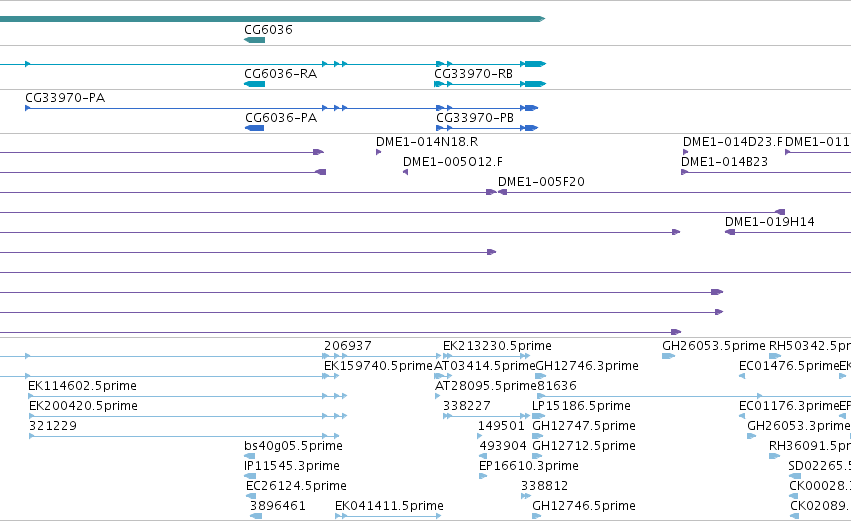Click the GH26053.5prime label

(x=714, y=346)
